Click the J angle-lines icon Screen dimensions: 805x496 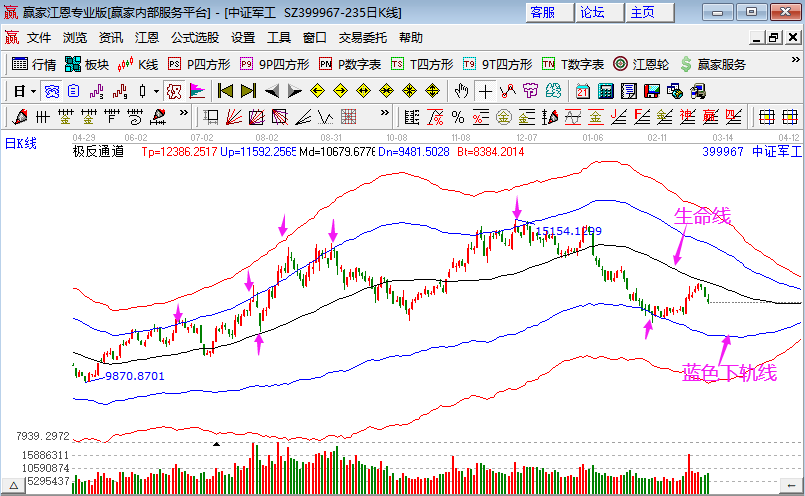click(x=619, y=118)
